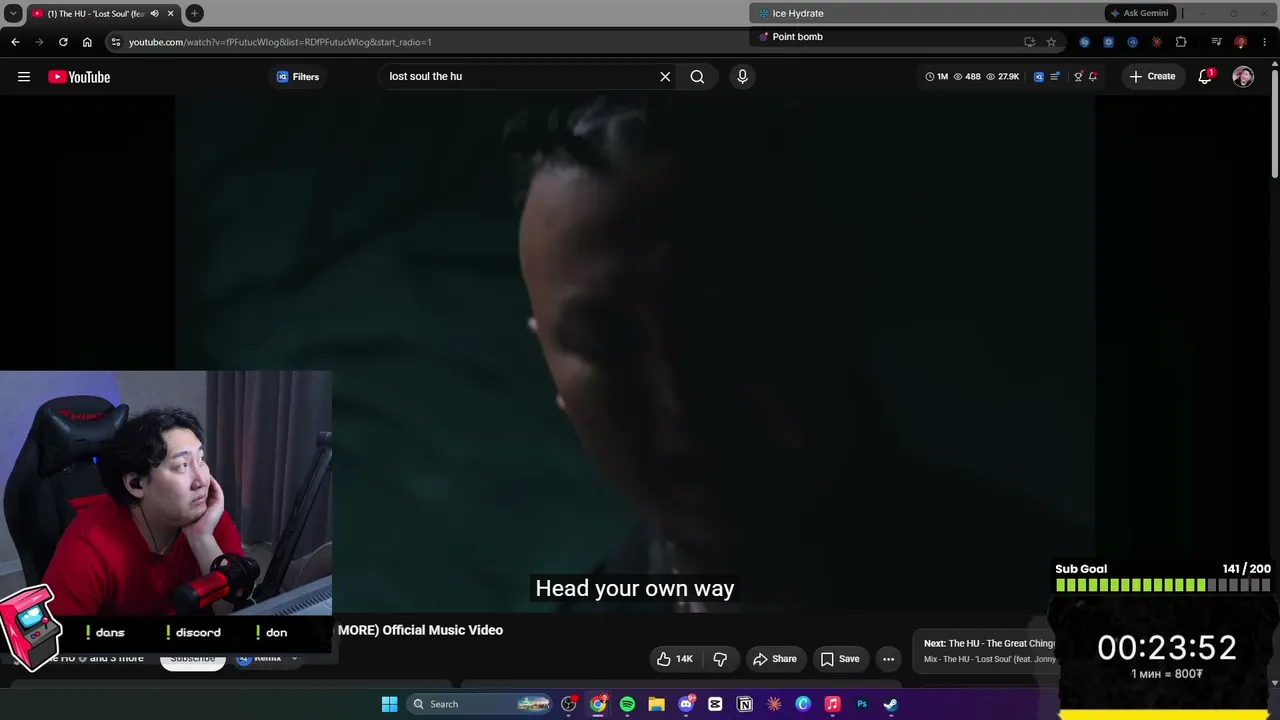This screenshot has width=1280, height=720.
Task: Click the vidIQ blue logo in header
Action: 1039,77
